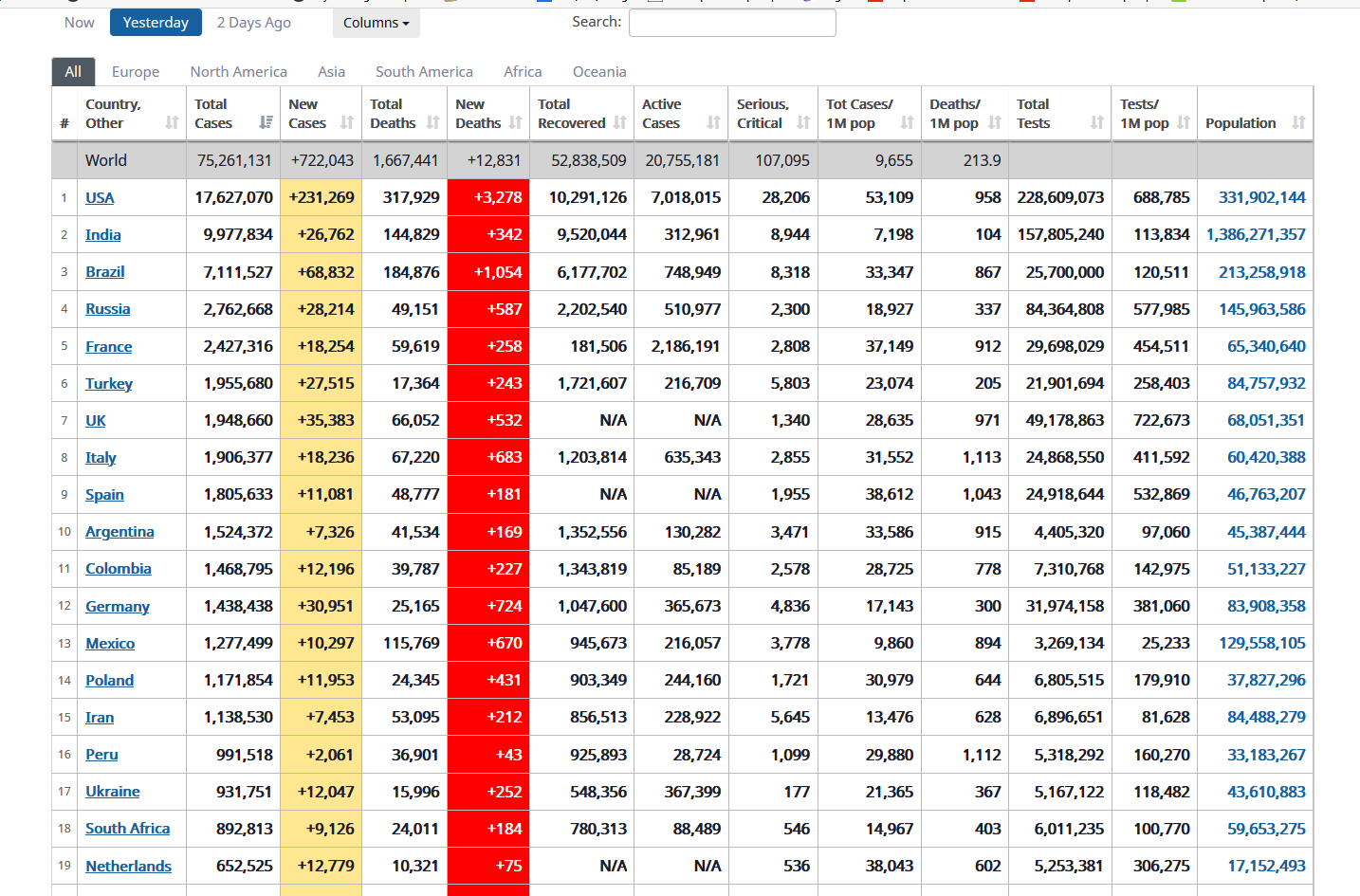Screen dimensions: 1360x896
Task: Sort by Country column sort icon
Action: coord(172,122)
